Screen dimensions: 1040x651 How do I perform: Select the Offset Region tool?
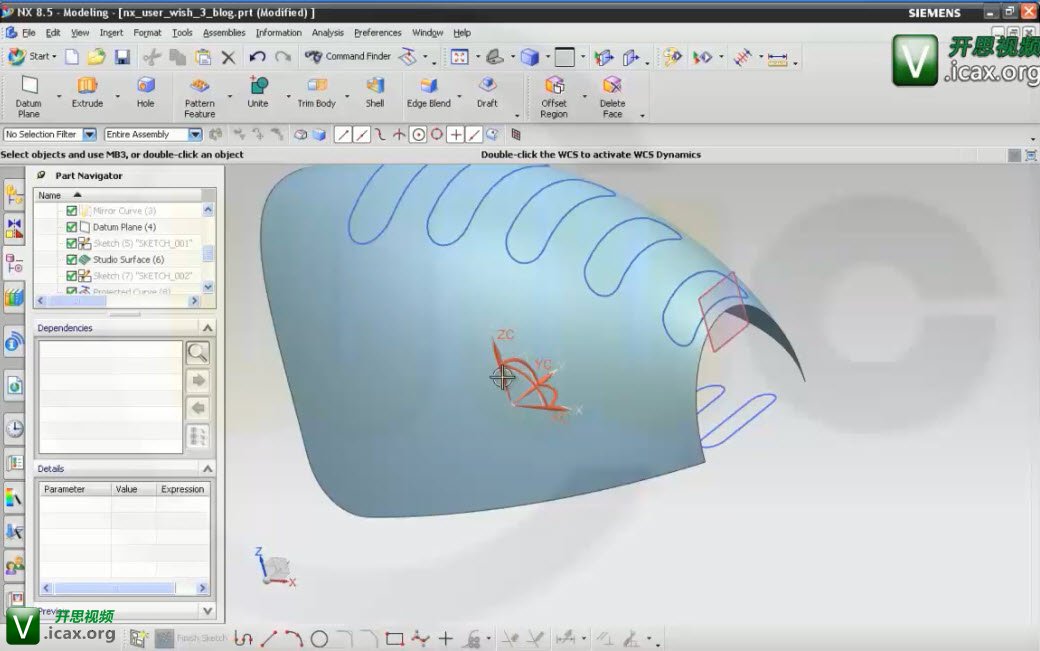[x=554, y=88]
